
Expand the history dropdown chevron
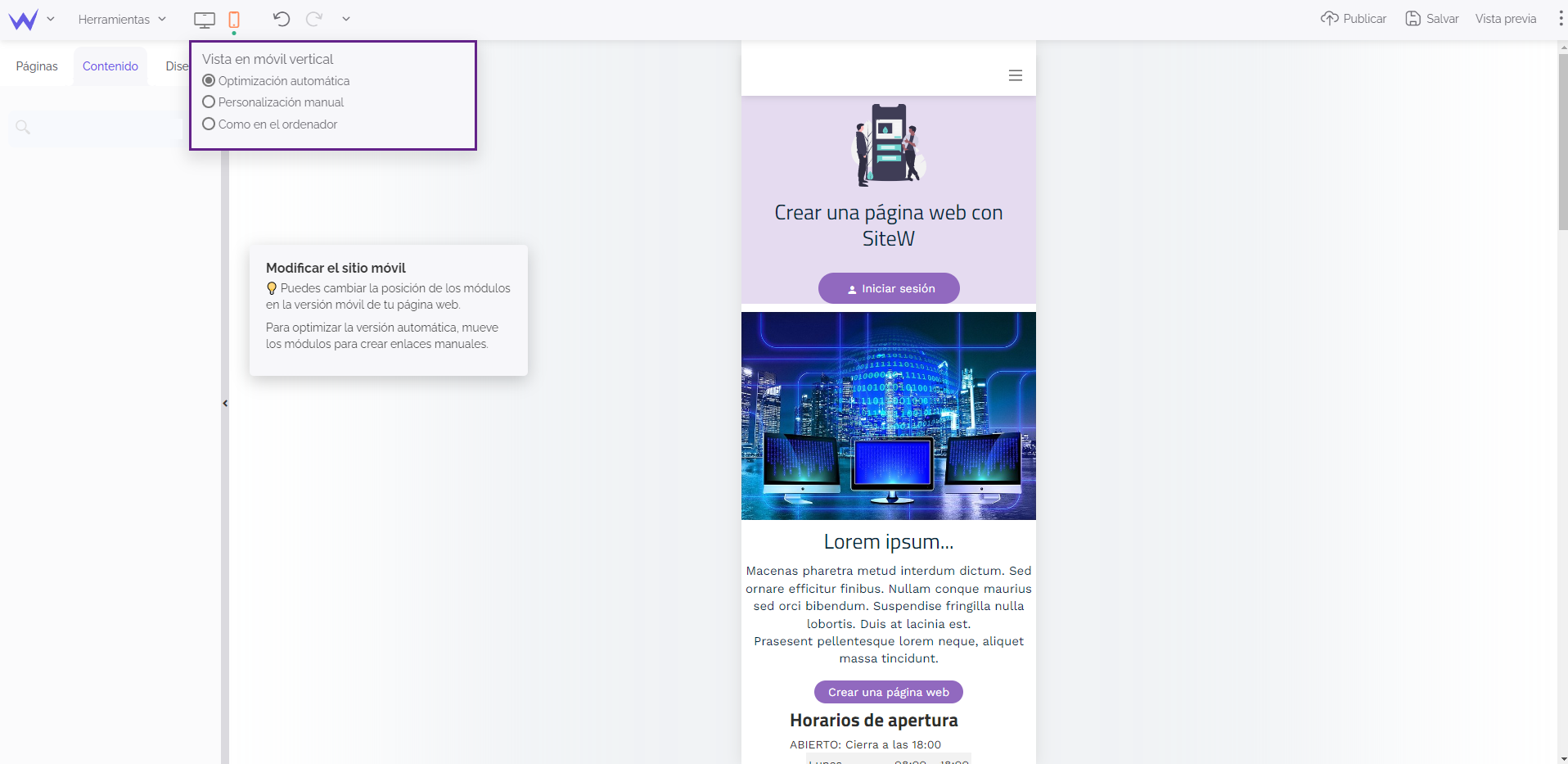pos(346,19)
